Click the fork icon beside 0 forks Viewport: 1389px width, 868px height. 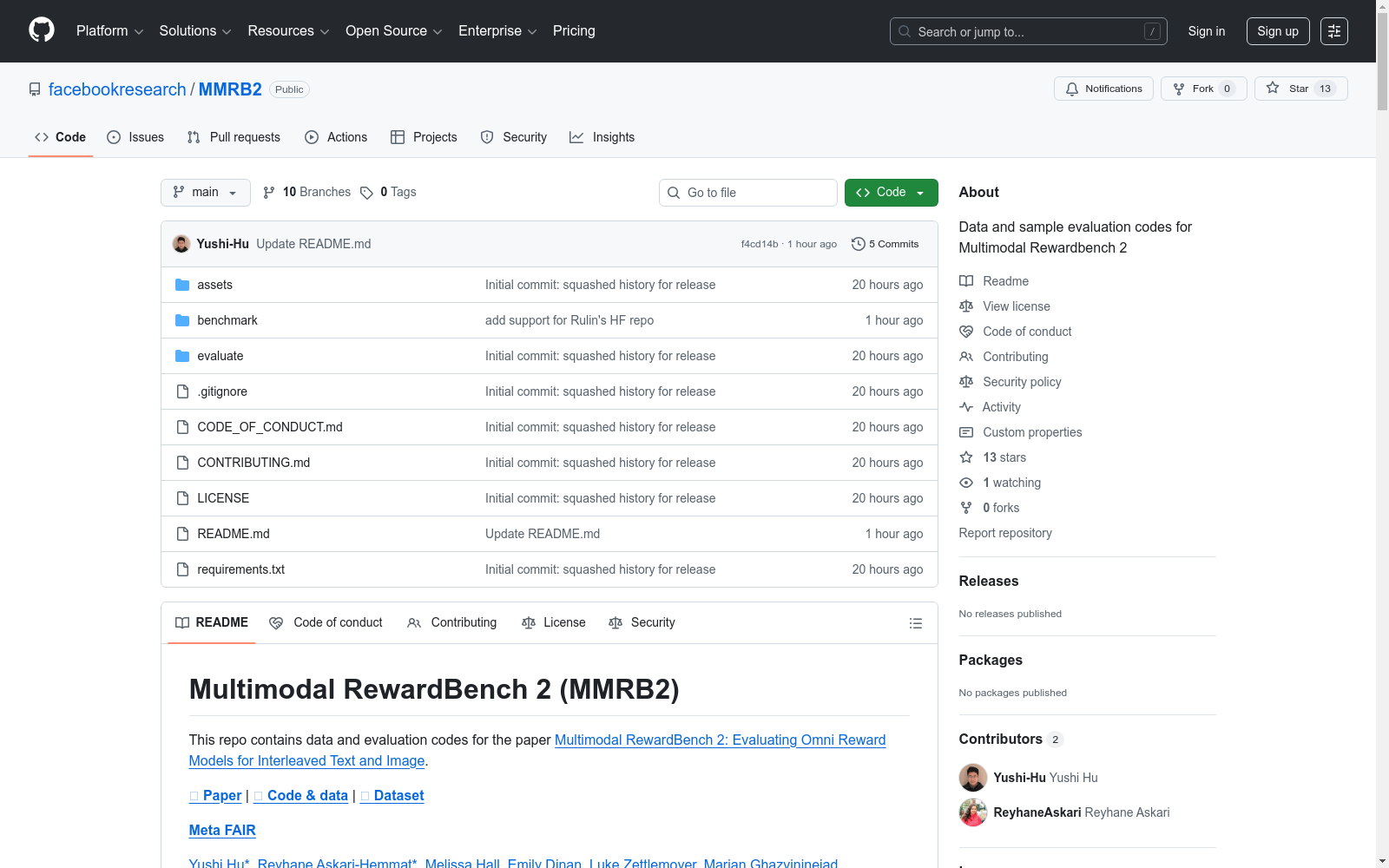pos(966,508)
